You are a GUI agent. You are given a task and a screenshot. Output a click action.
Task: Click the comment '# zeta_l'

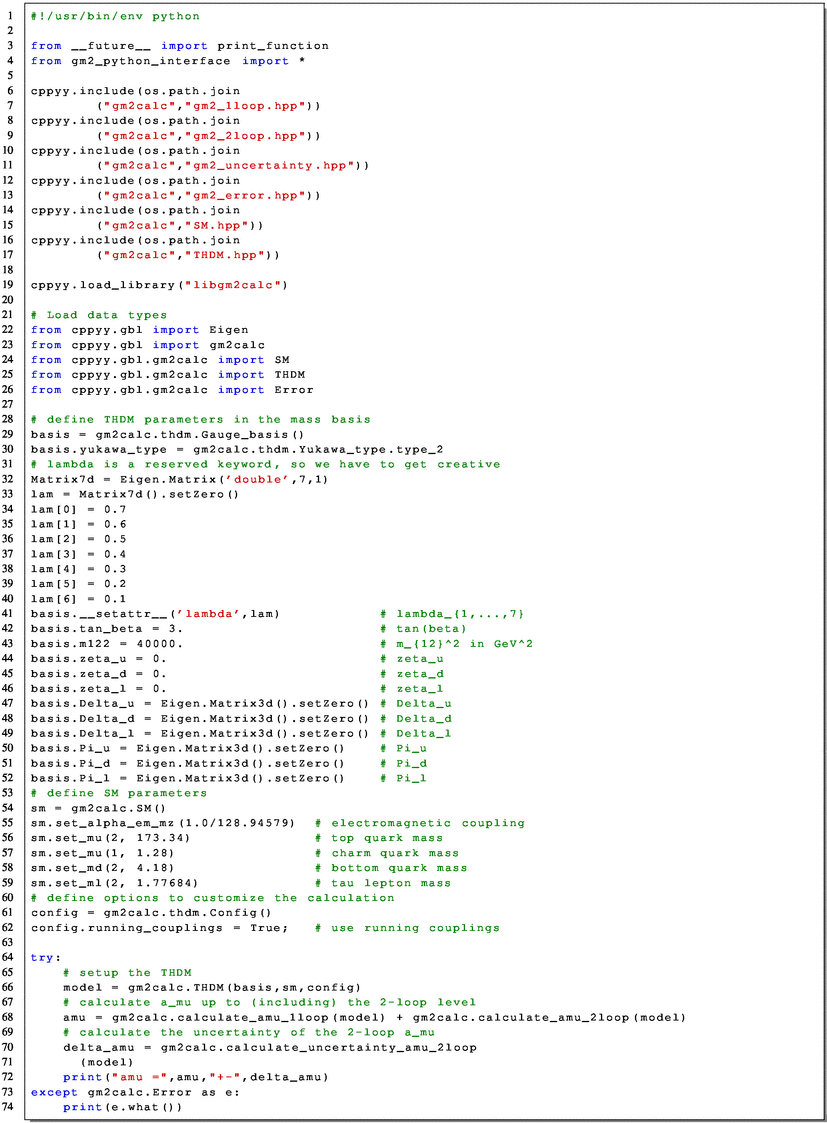(412, 688)
